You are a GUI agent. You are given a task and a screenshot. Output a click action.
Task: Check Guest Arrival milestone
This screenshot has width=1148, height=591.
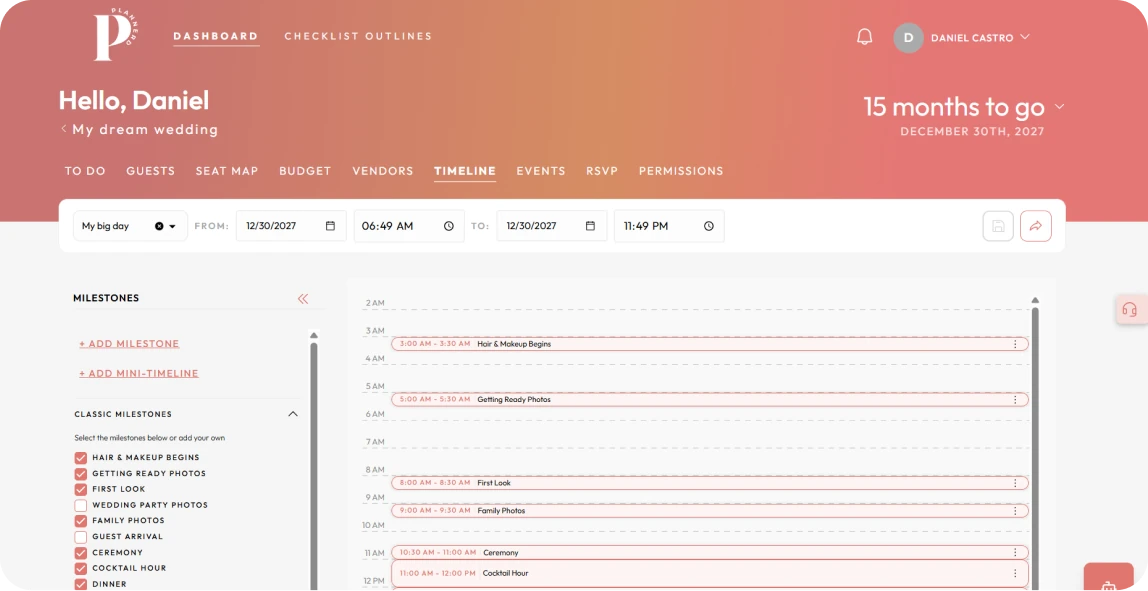(81, 537)
